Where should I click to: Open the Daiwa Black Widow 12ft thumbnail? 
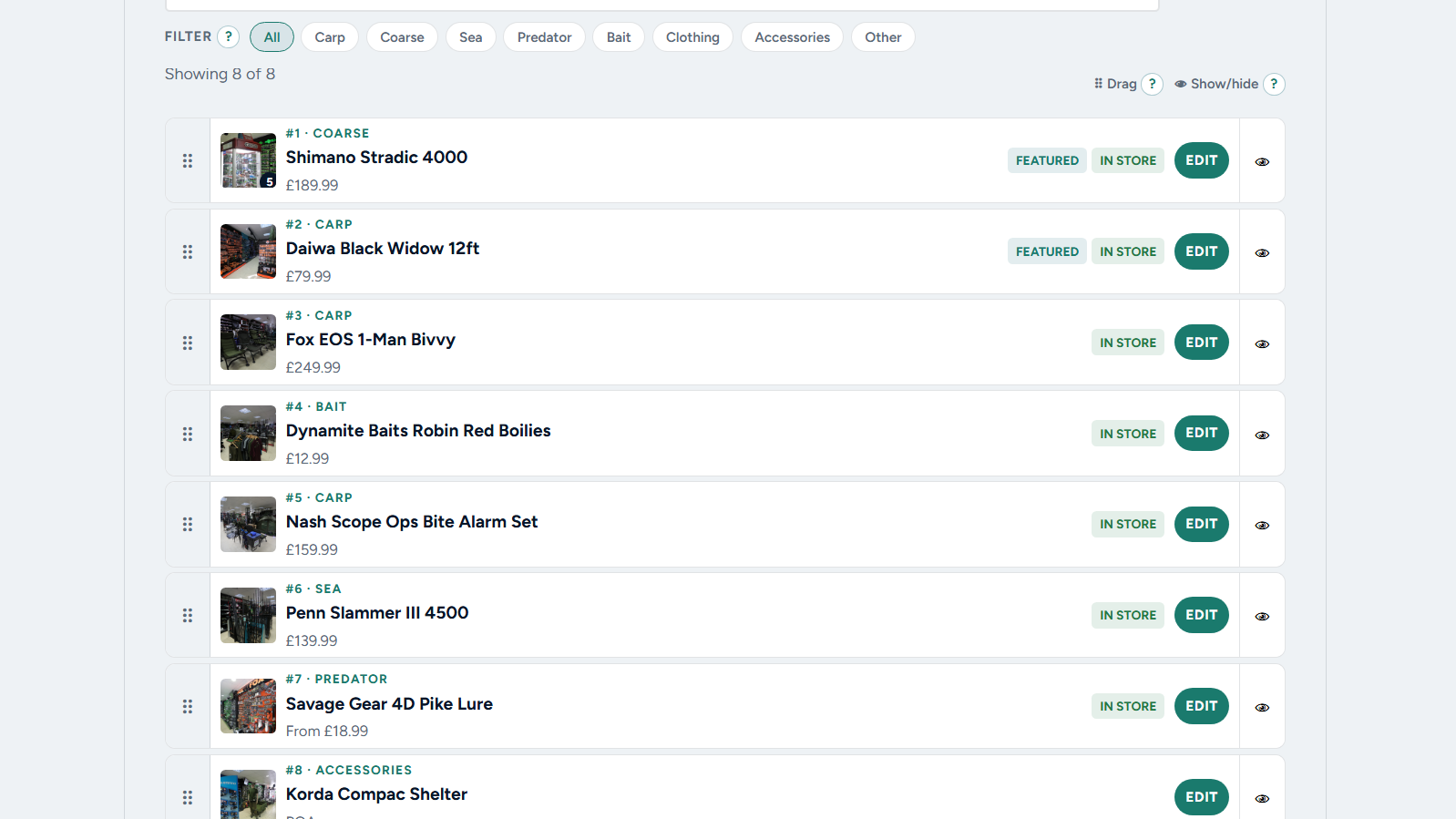248,251
